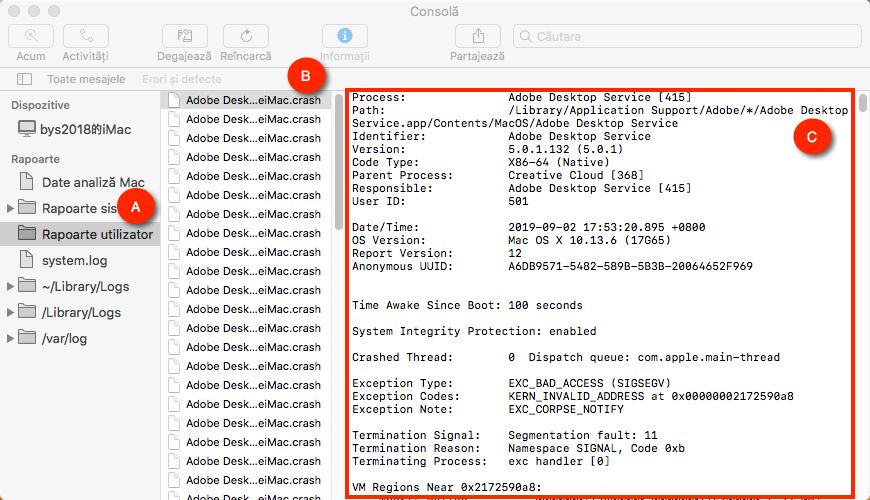Expand the /var/log folder
The image size is (870, 500).
click(10, 339)
